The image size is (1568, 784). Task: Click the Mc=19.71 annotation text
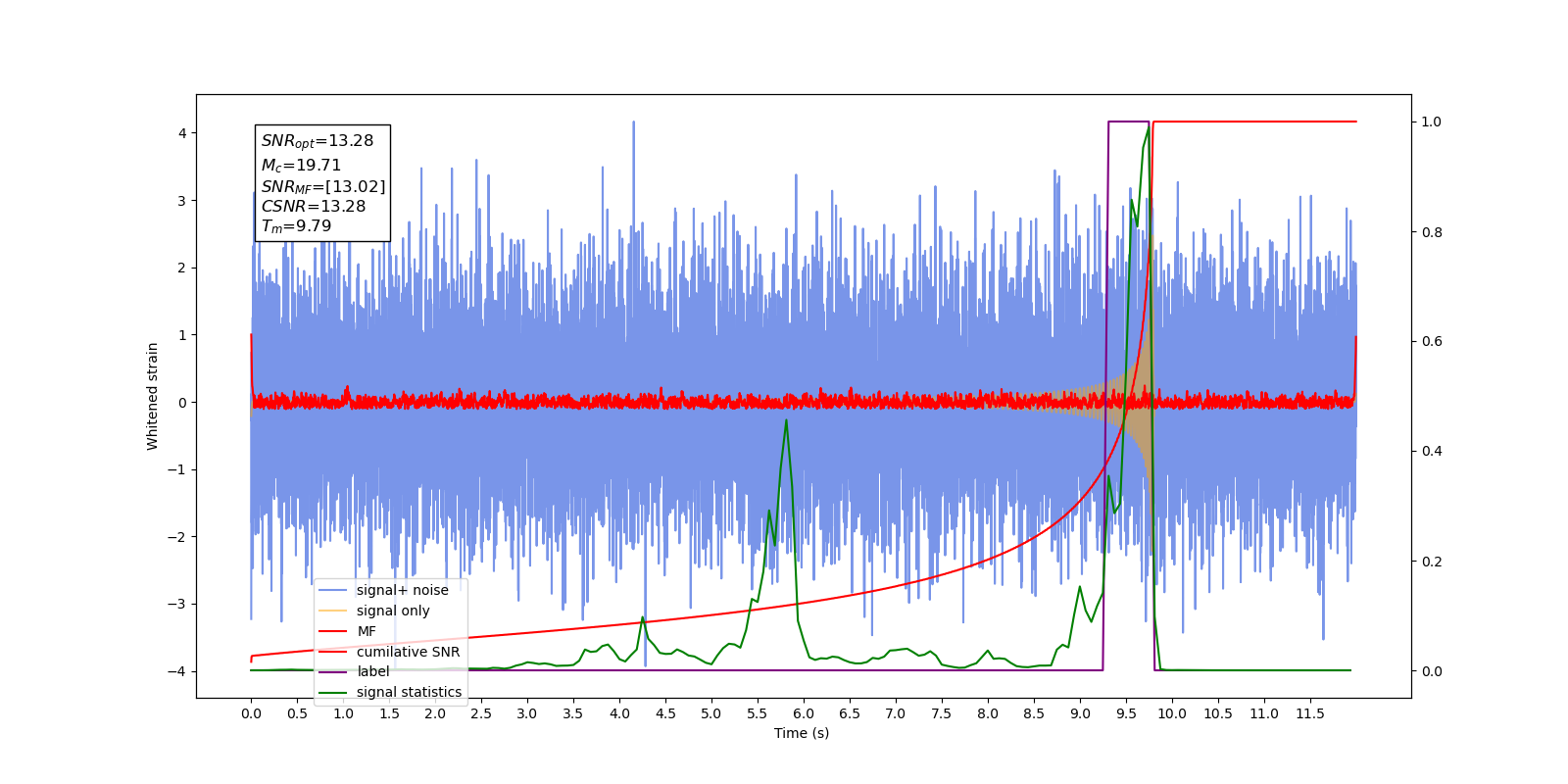pyautogui.click(x=301, y=166)
